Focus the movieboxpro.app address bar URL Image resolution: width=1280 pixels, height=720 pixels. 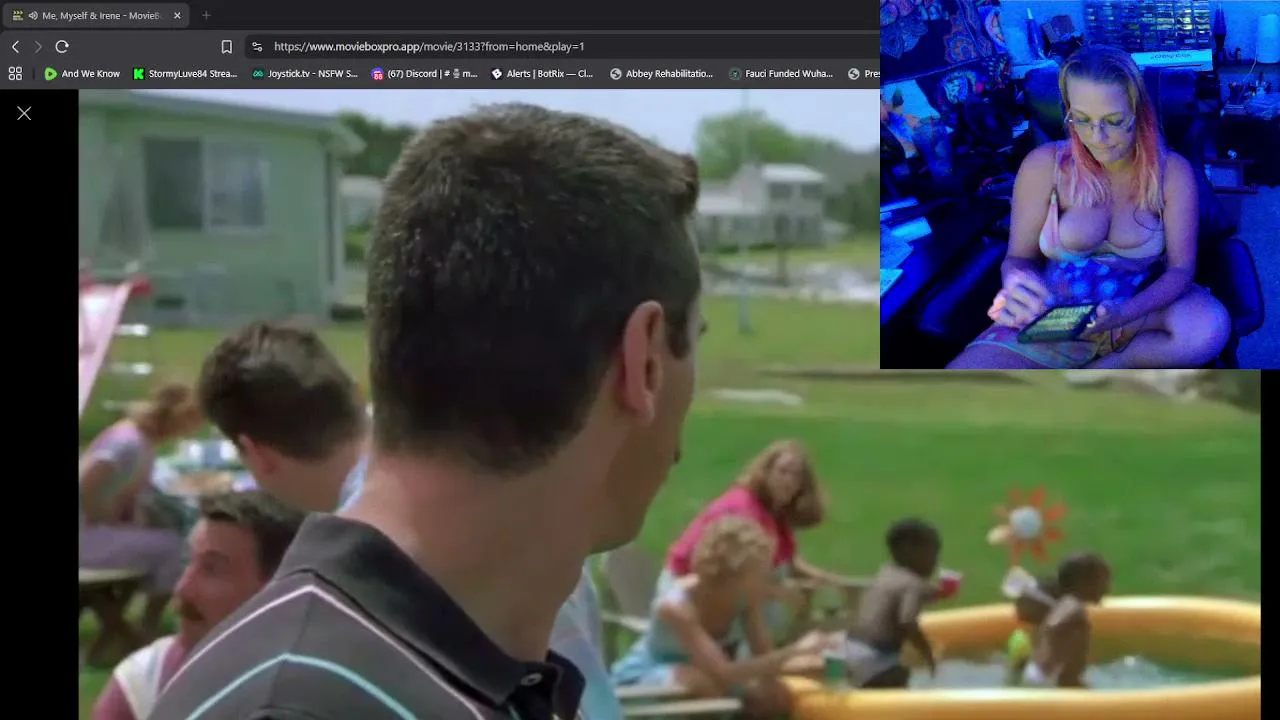pos(429,47)
